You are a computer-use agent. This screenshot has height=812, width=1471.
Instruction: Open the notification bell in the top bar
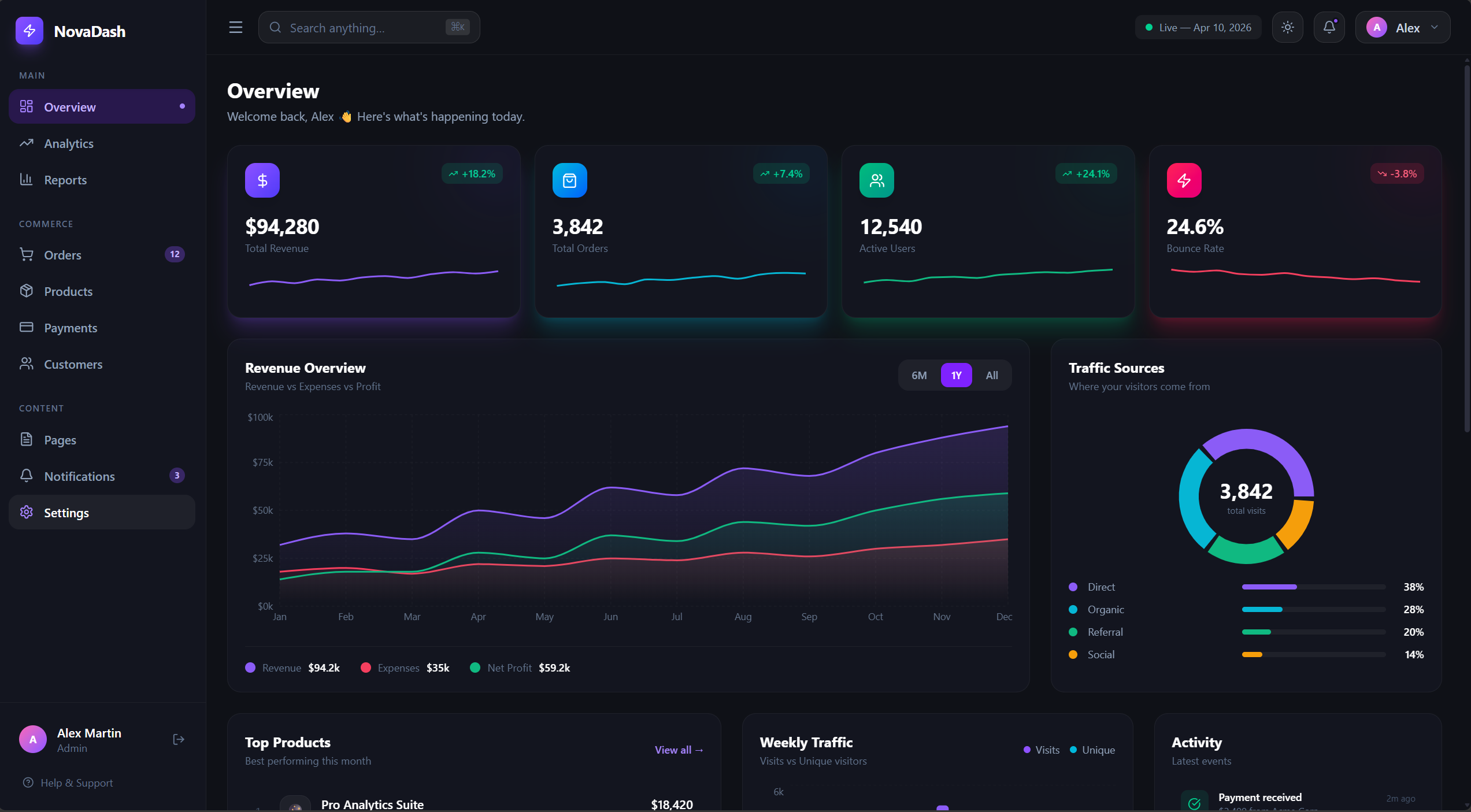click(x=1329, y=27)
